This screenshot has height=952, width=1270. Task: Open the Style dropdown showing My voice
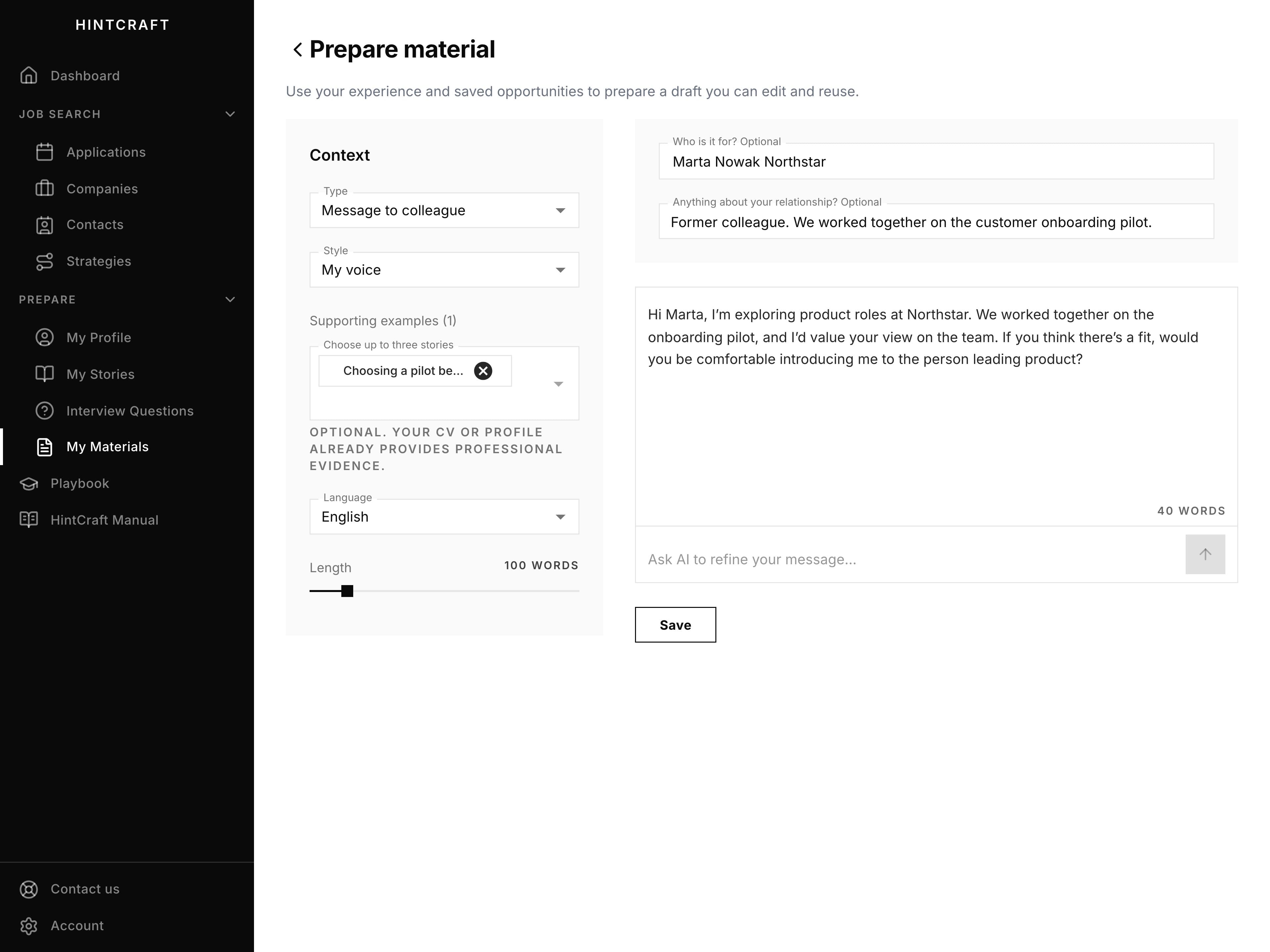pos(444,270)
